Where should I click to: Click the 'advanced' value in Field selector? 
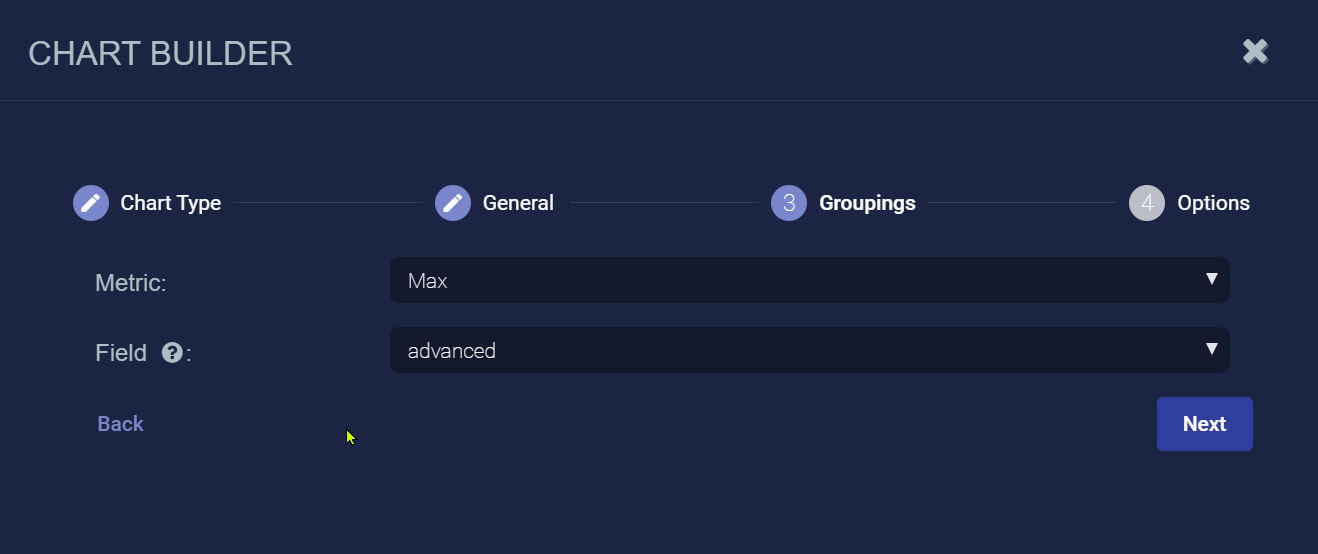point(452,351)
